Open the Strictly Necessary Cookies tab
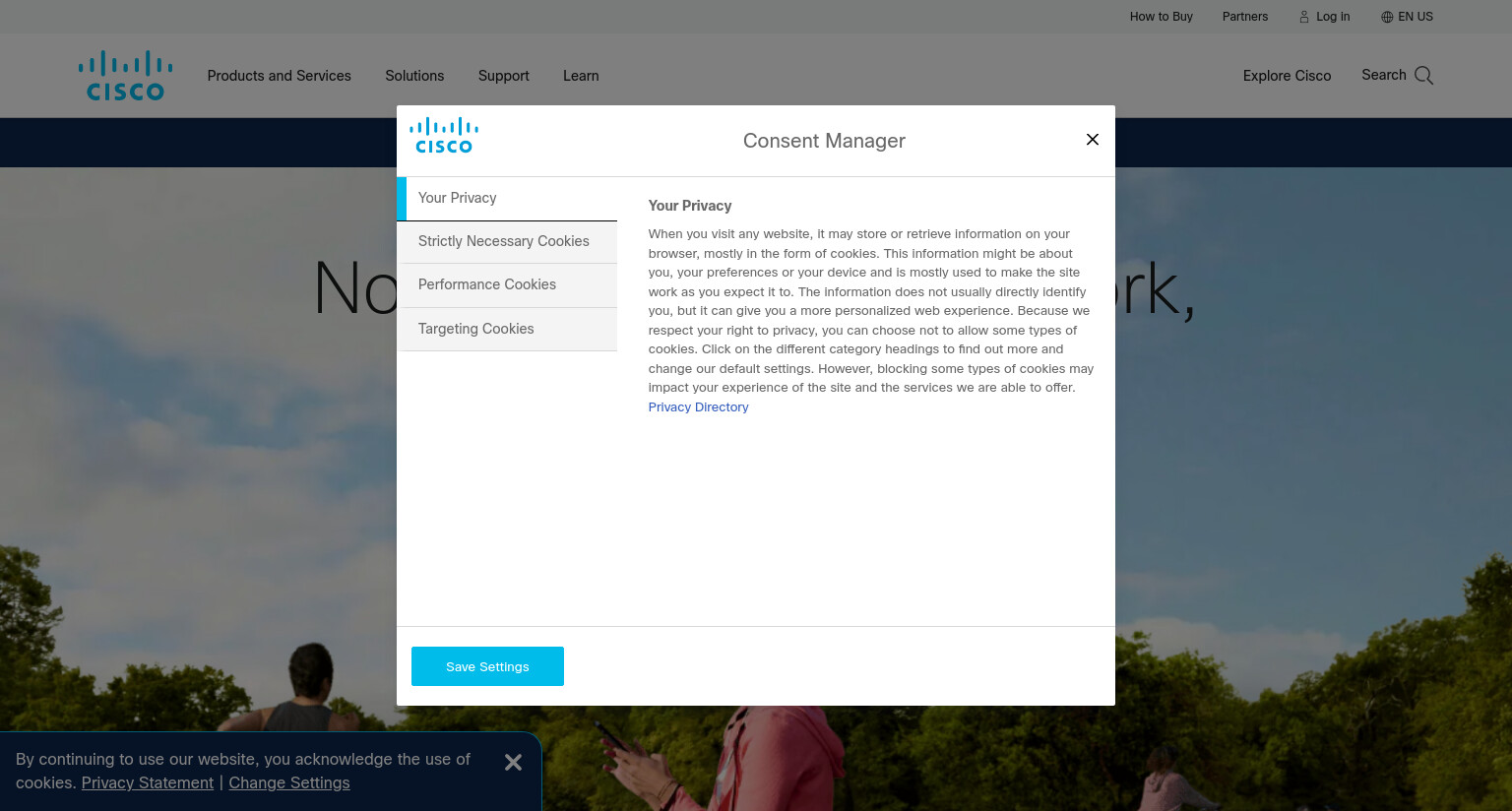This screenshot has height=811, width=1512. (x=507, y=241)
